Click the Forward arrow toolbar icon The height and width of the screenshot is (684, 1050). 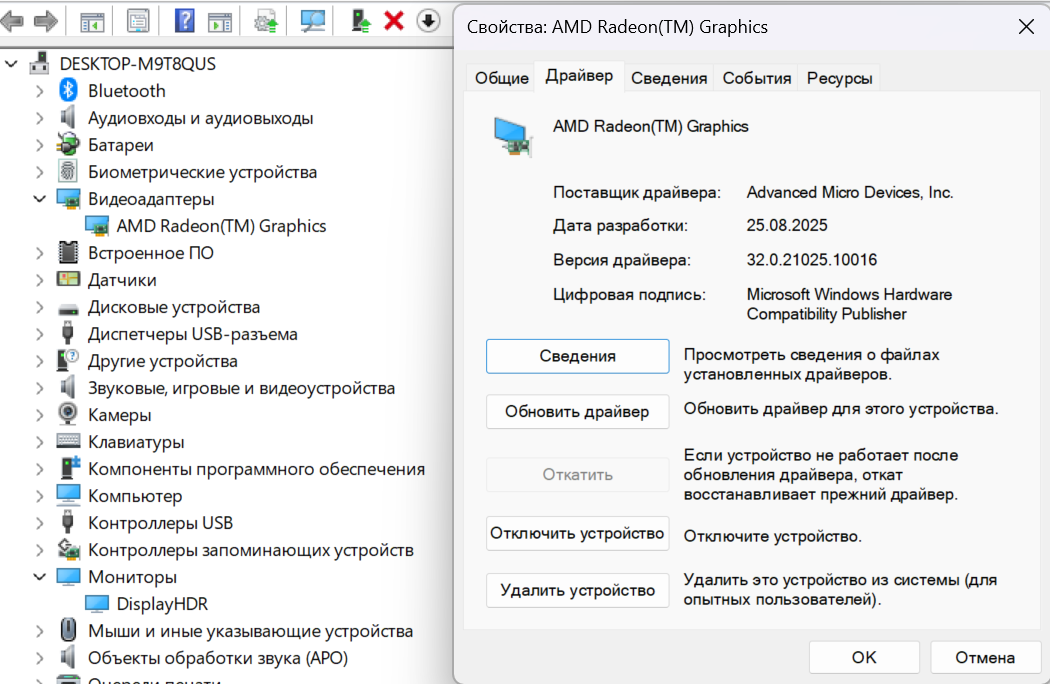pos(46,21)
